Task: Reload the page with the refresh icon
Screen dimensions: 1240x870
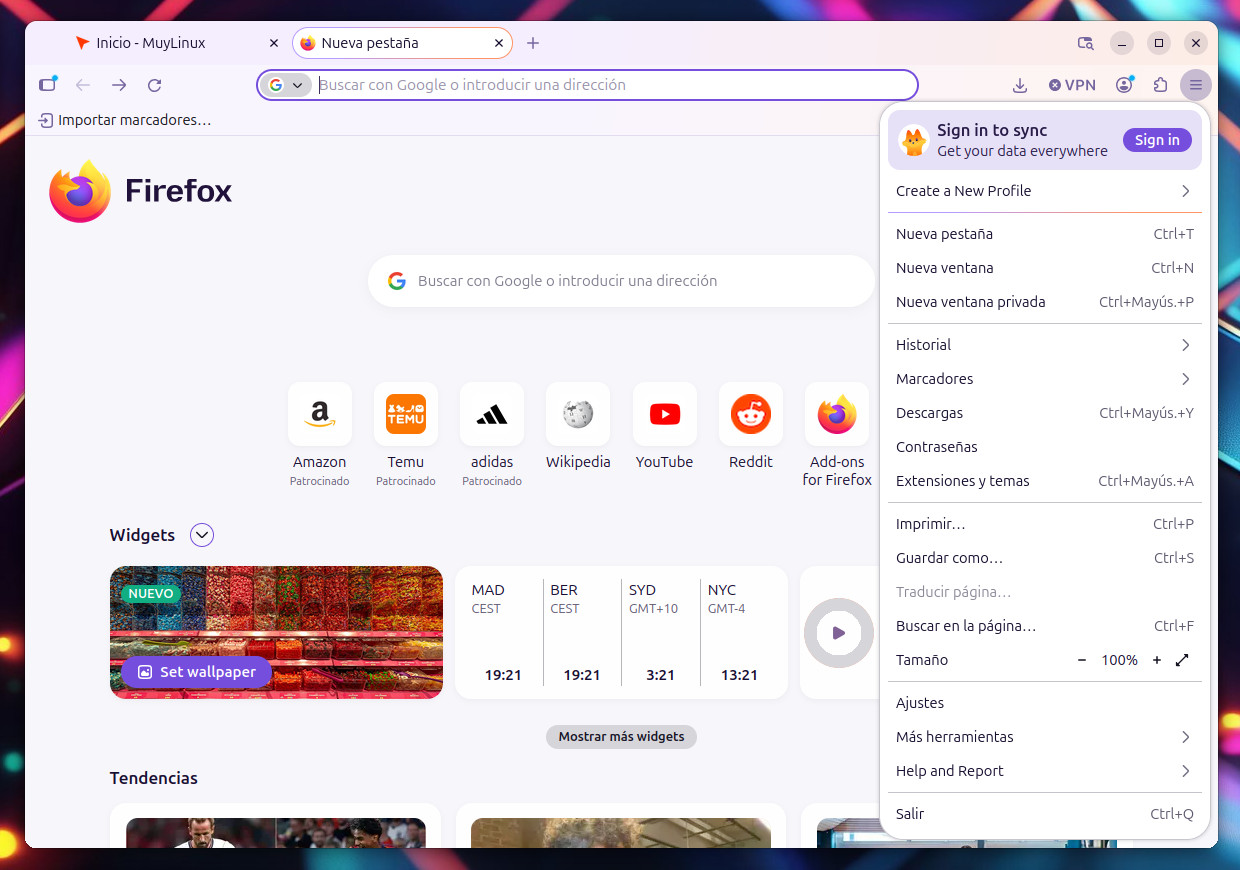Action: click(x=154, y=85)
